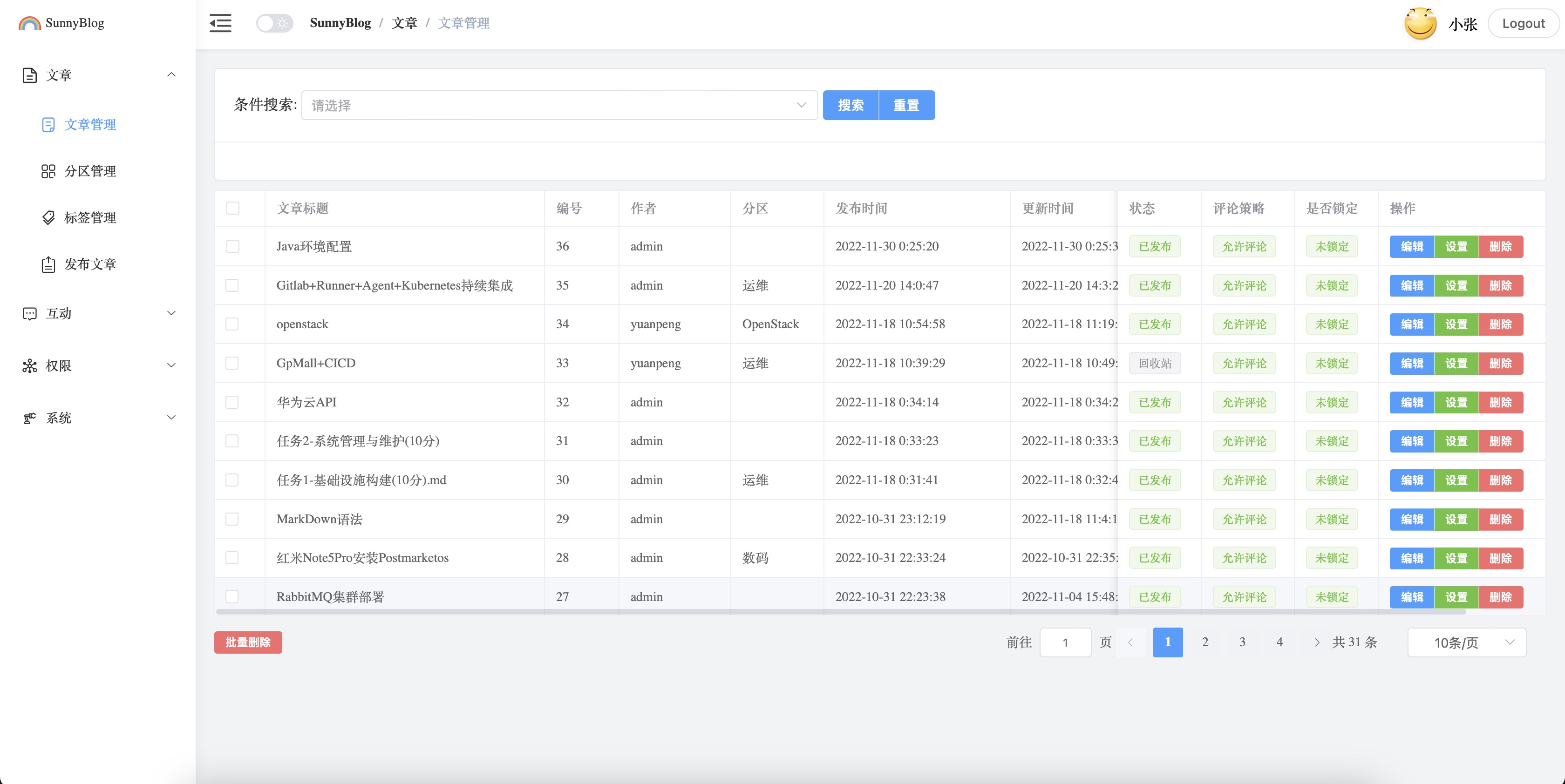Click the 分区管理 grid icon
This screenshot has height=784, width=1565.
[x=48, y=171]
